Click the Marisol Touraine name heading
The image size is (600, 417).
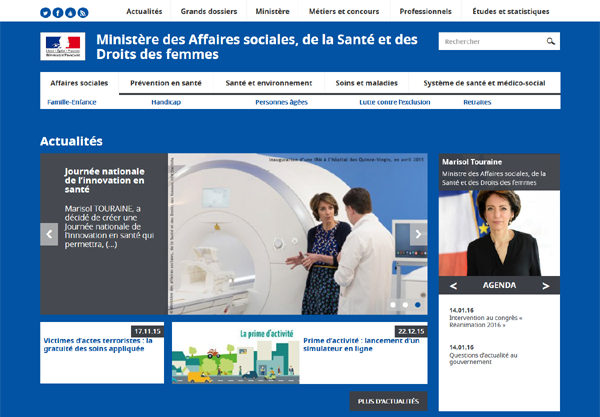pos(472,162)
